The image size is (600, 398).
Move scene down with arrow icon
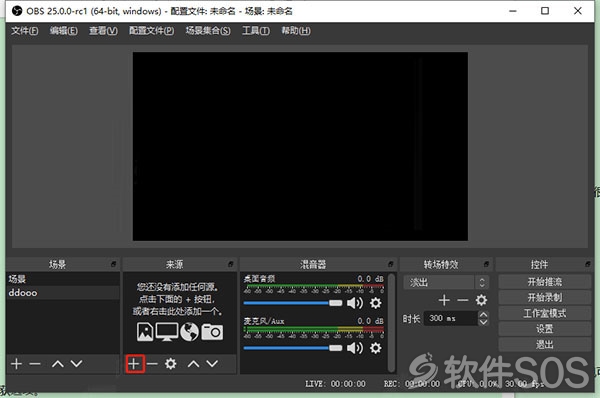point(77,364)
